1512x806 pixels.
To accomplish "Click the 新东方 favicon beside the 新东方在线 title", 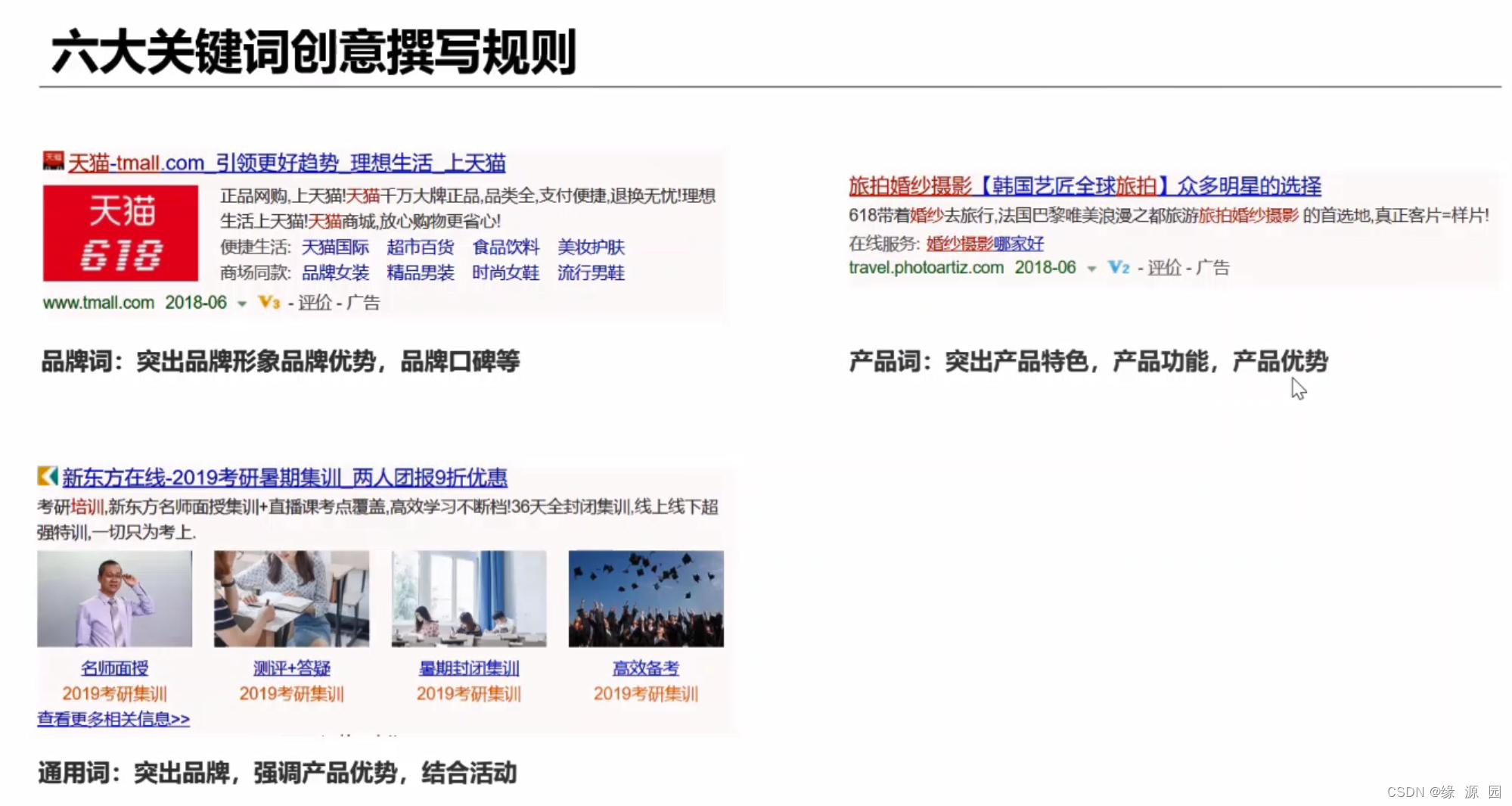I will (x=48, y=476).
